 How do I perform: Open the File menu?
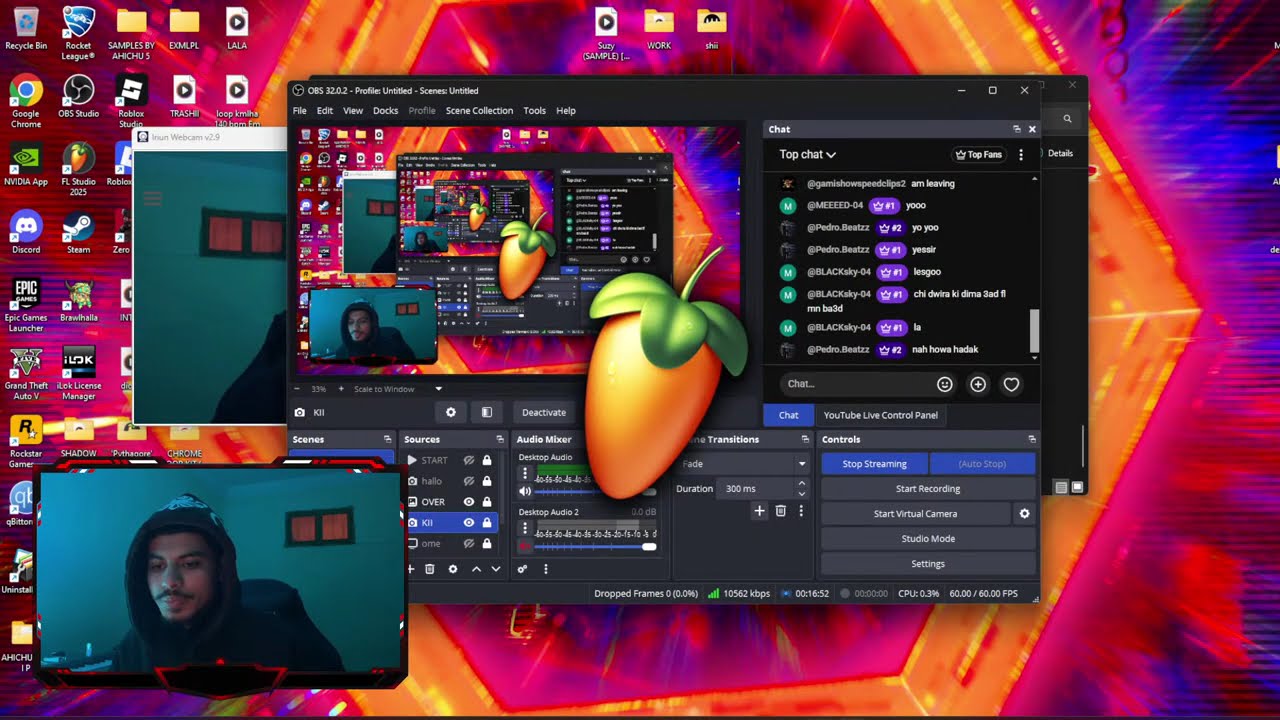pos(300,111)
